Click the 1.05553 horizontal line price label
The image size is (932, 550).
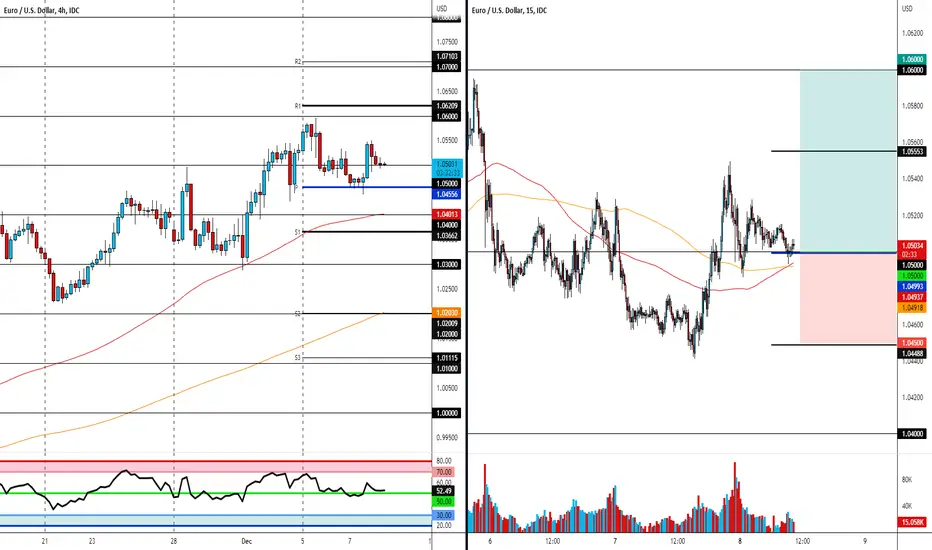click(x=912, y=152)
